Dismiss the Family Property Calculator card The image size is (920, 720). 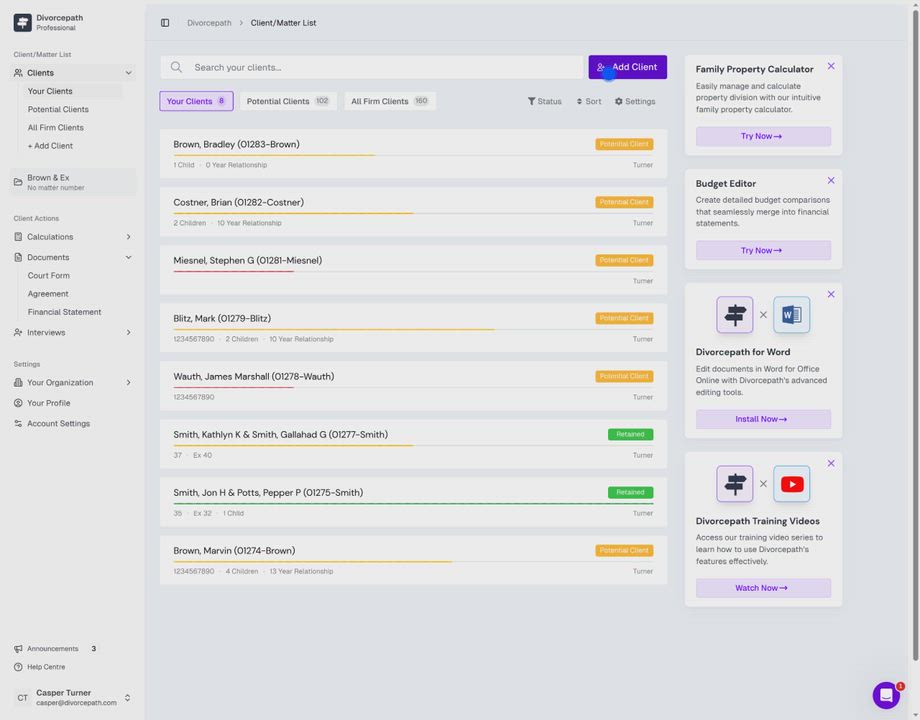pyautogui.click(x=831, y=66)
